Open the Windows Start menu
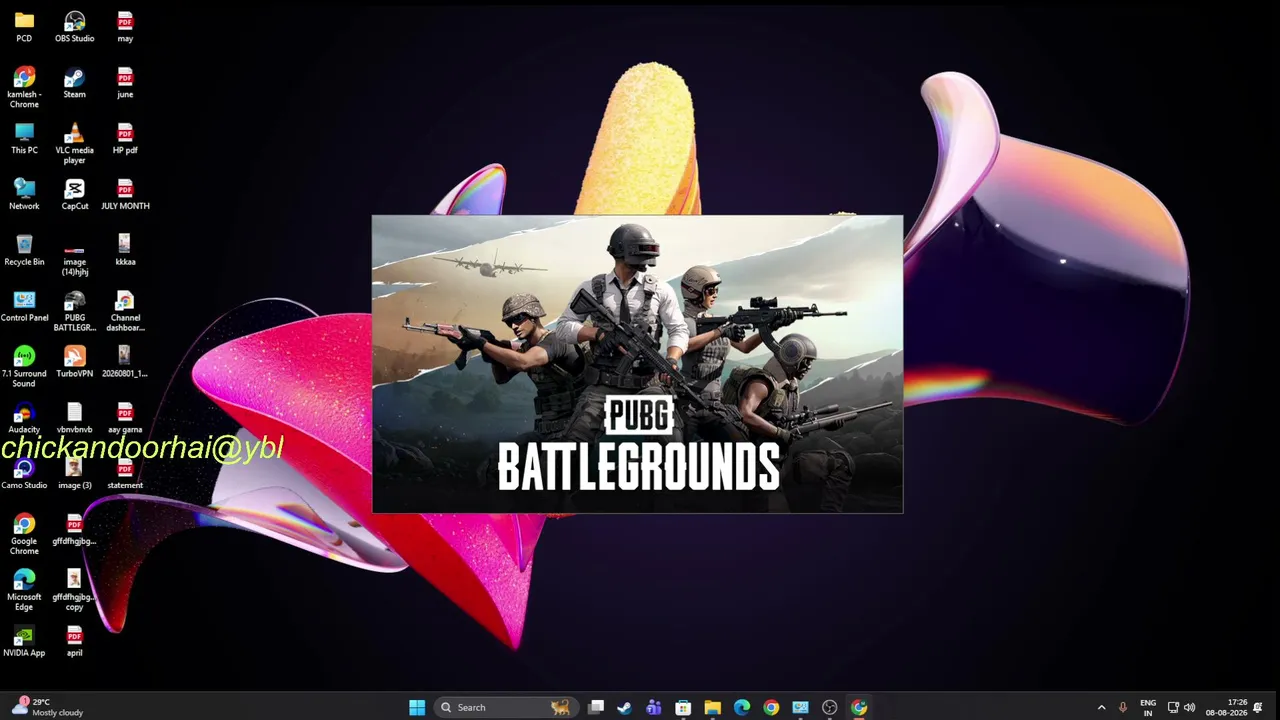The height and width of the screenshot is (720, 1280). 417,708
